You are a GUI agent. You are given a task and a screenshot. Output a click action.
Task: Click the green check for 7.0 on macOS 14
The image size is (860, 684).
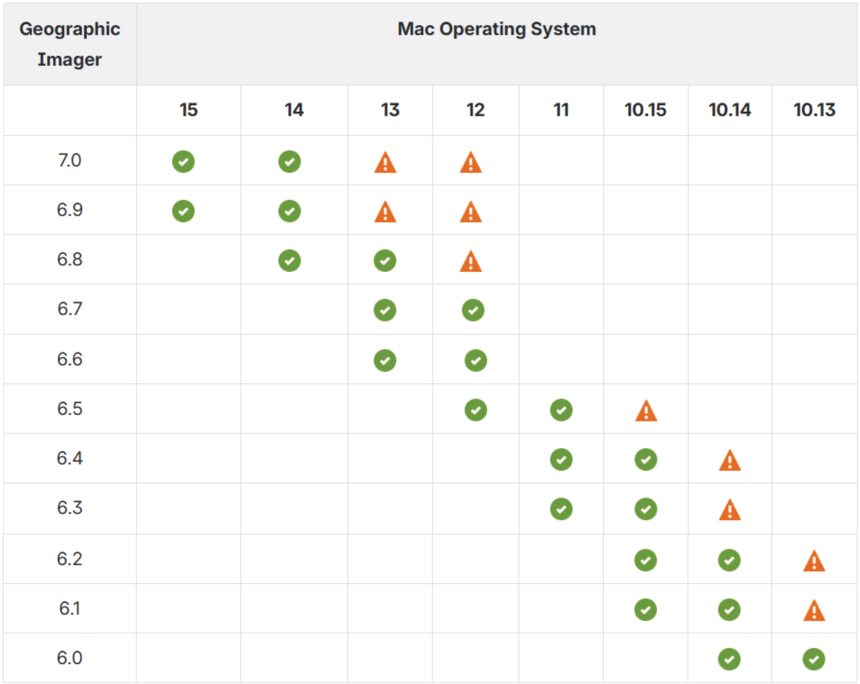(x=290, y=161)
